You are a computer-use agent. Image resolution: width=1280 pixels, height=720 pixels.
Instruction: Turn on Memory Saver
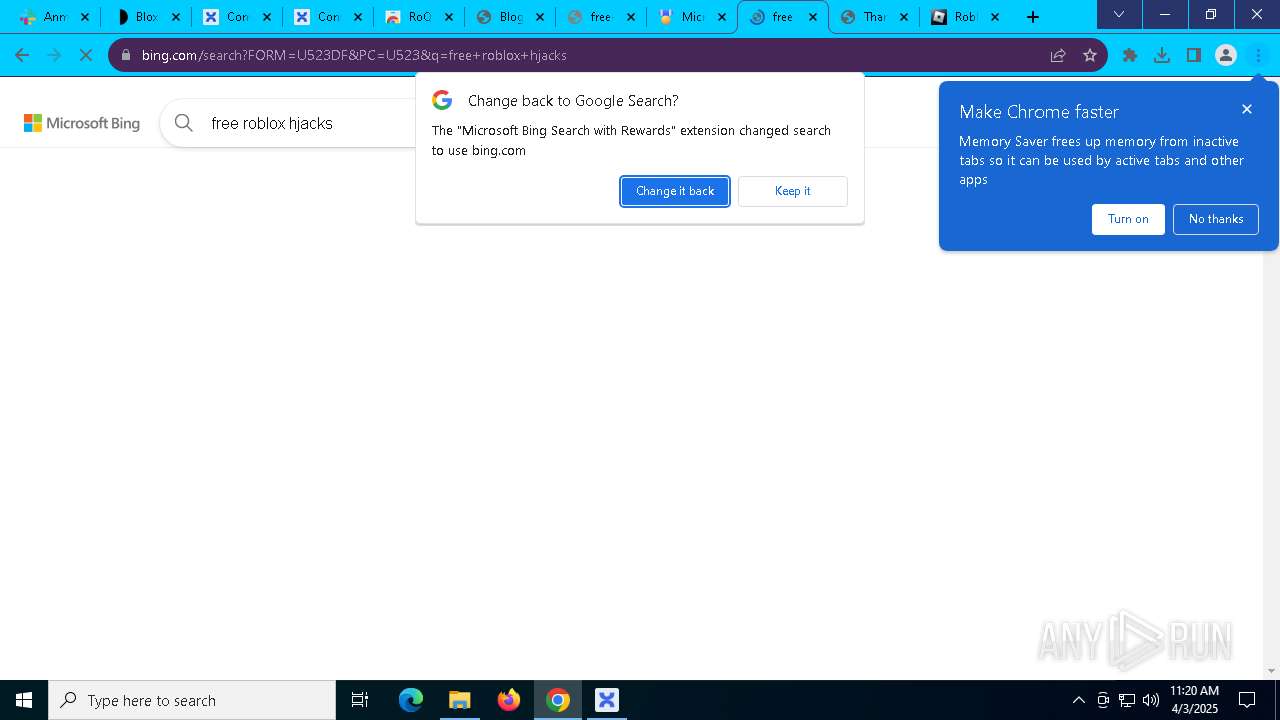click(1128, 219)
